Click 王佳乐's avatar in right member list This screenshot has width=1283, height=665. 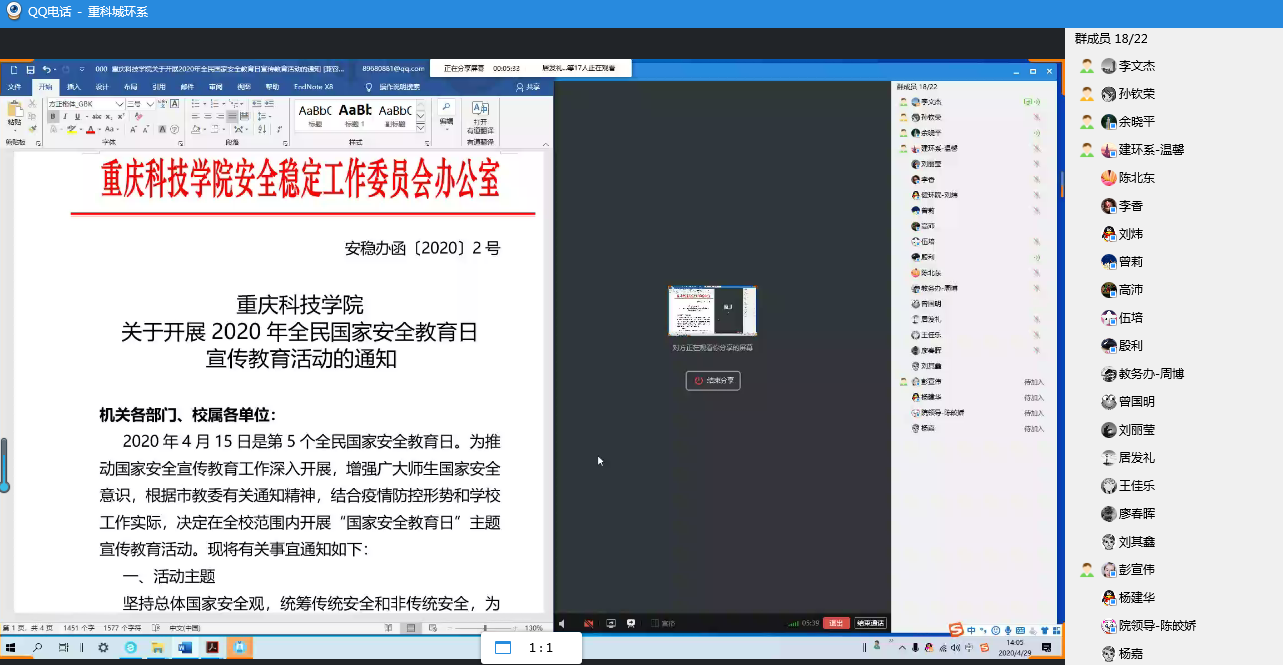[1108, 486]
